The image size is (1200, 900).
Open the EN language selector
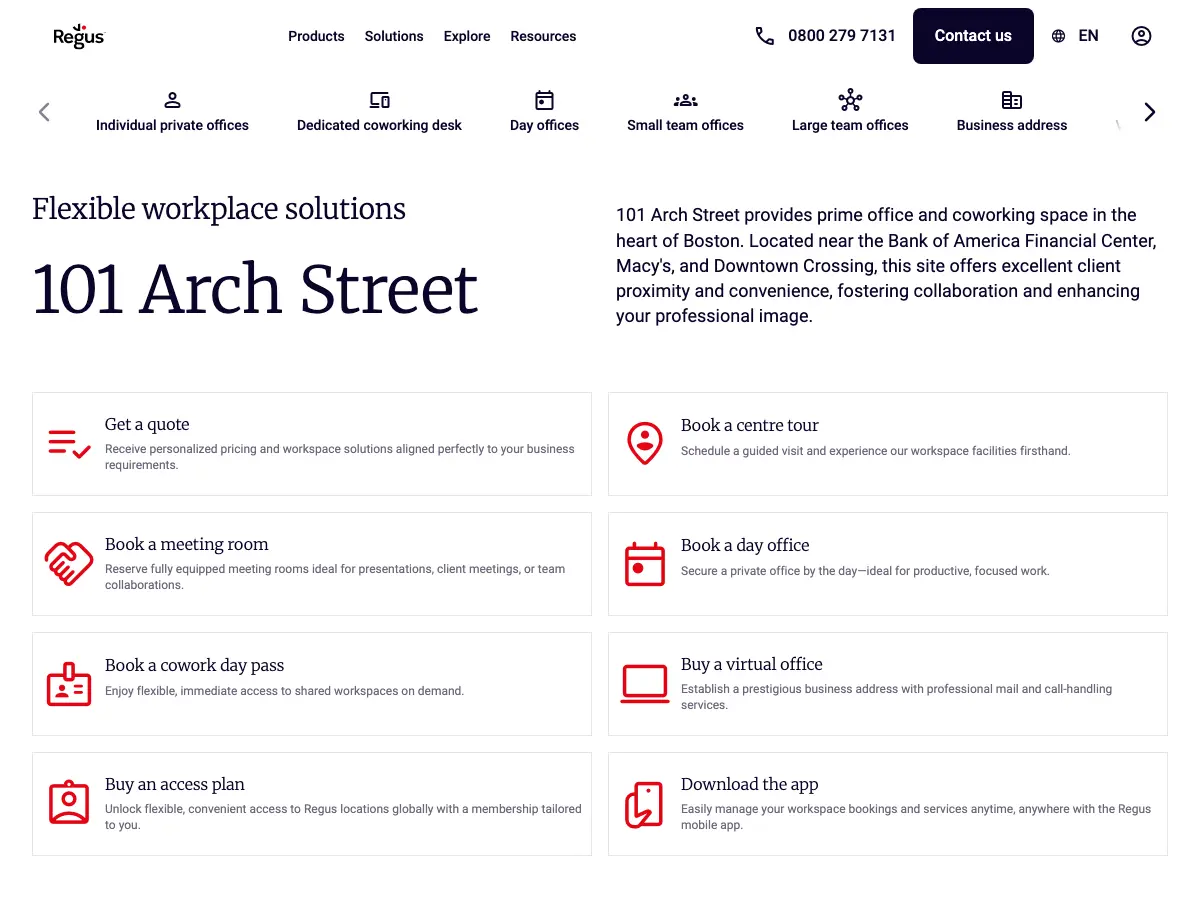pos(1088,36)
